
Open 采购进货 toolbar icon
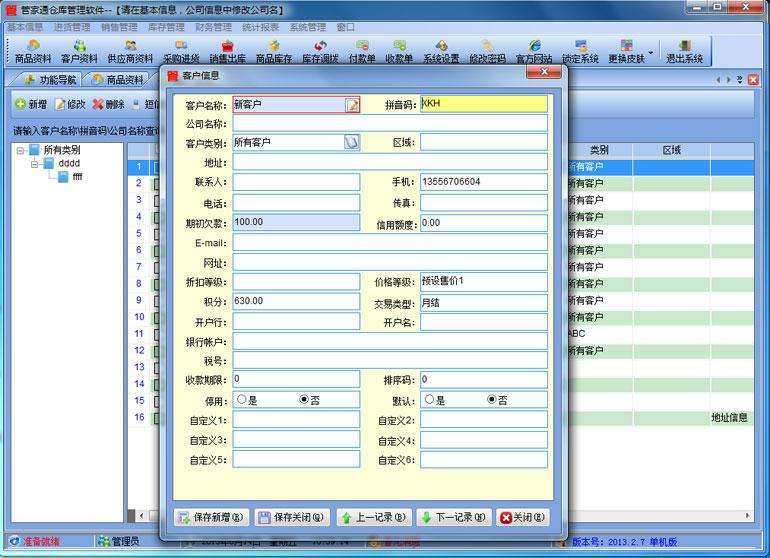181,52
